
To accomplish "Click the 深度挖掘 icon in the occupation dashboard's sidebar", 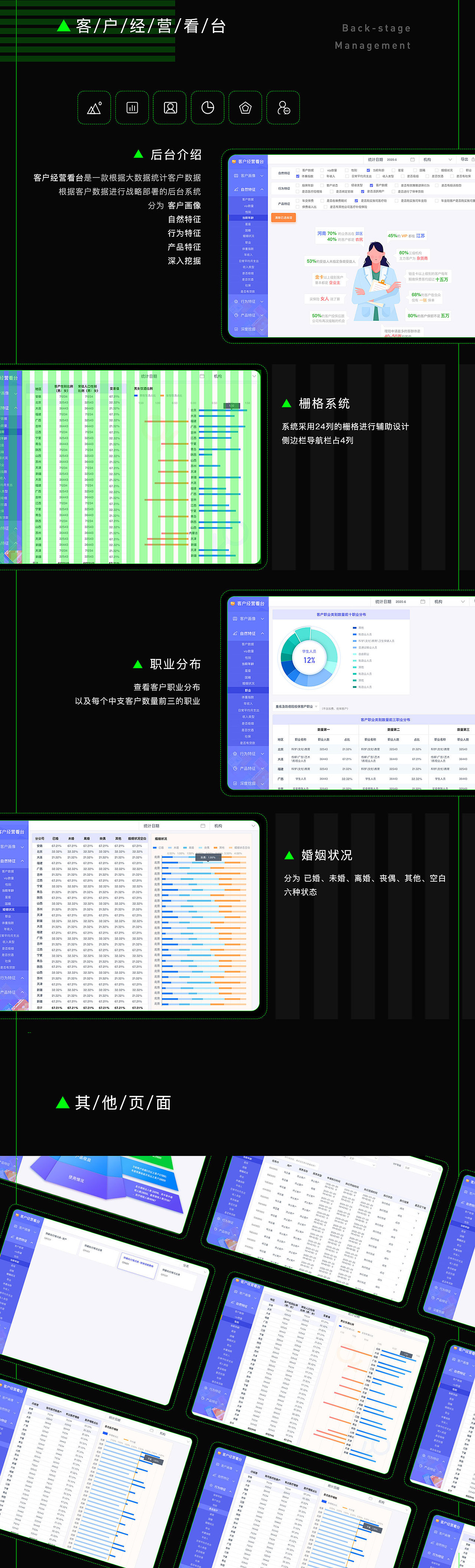I will [235, 783].
